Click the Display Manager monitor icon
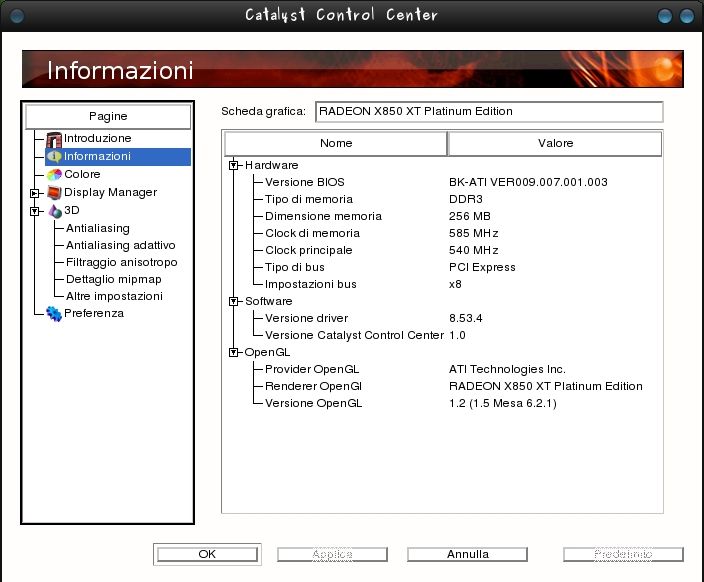 point(54,193)
